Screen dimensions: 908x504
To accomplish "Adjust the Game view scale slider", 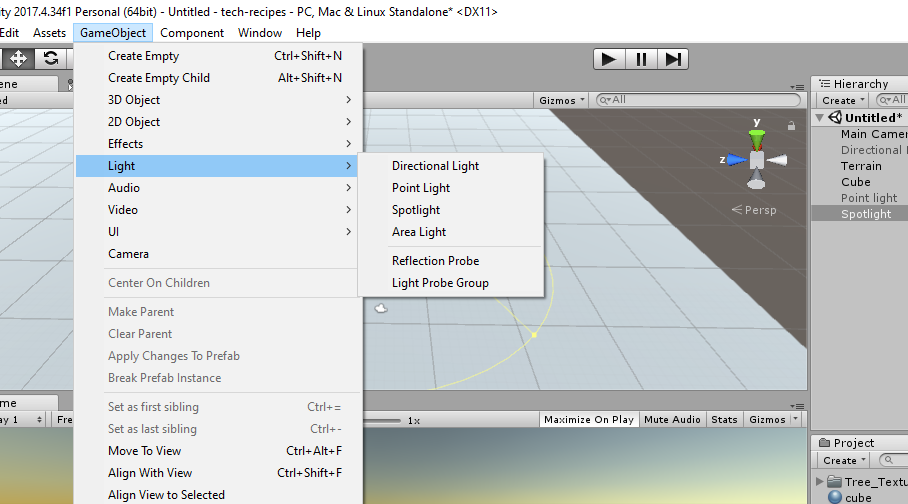I will pyautogui.click(x=382, y=421).
